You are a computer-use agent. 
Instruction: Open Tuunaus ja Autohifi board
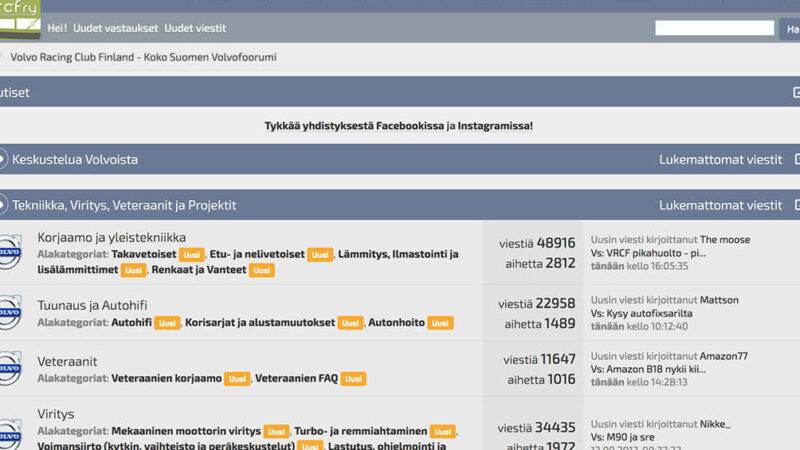click(92, 305)
